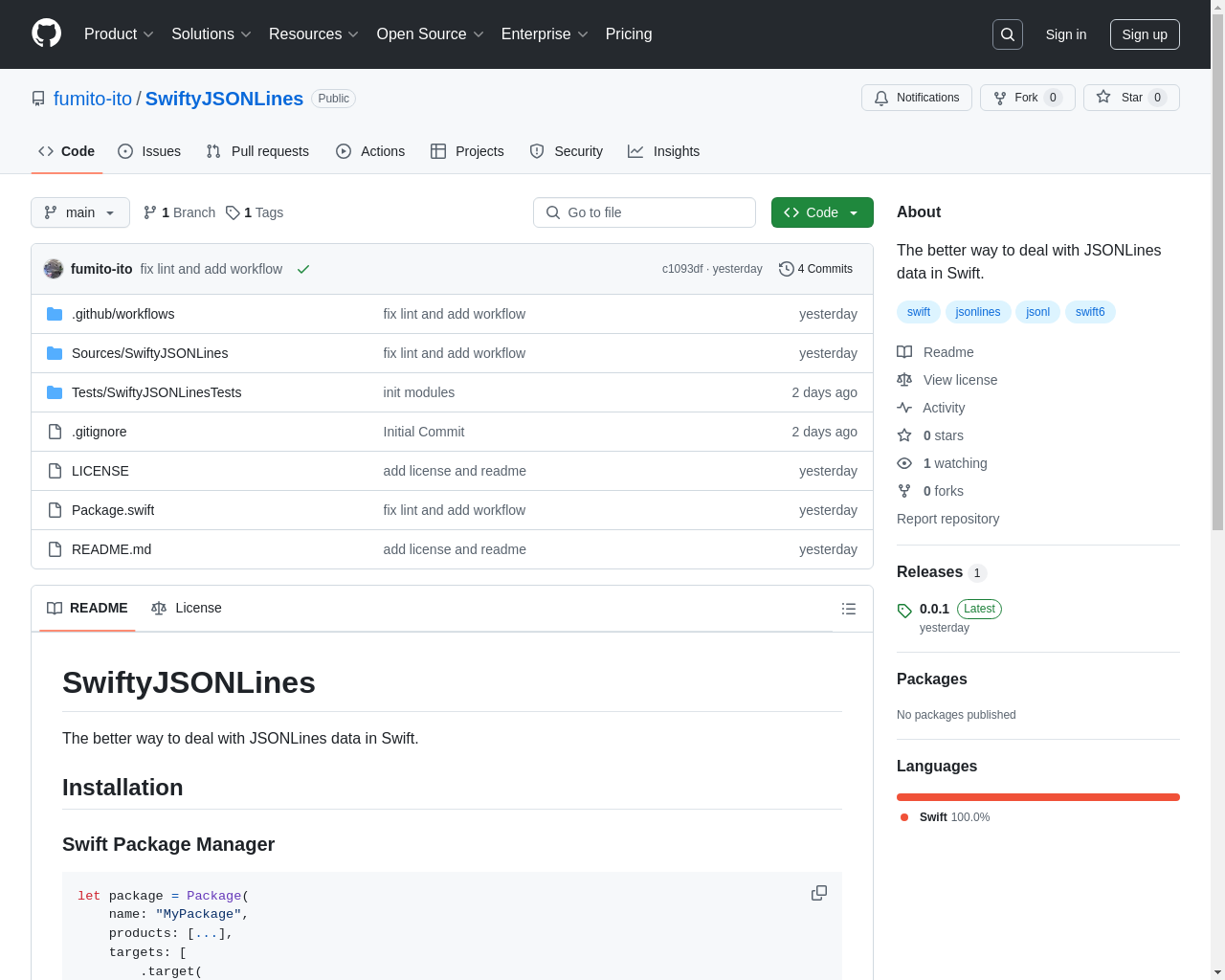Switch to the Pull requests tab
Image resolution: width=1225 pixels, height=980 pixels.
[257, 151]
